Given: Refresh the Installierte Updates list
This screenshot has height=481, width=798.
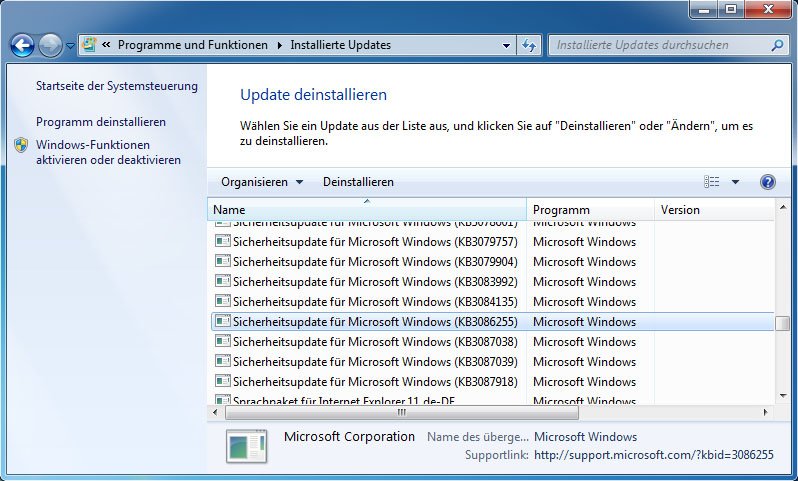Looking at the screenshot, I should click(529, 45).
